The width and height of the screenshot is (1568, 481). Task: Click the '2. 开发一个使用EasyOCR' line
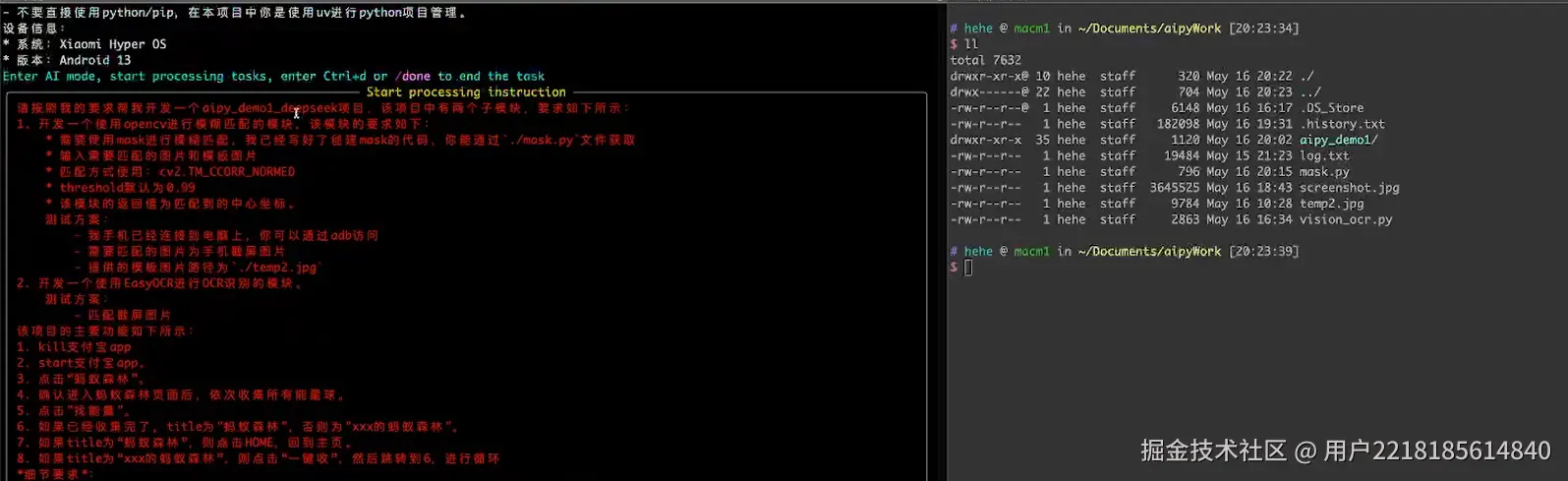point(160,283)
